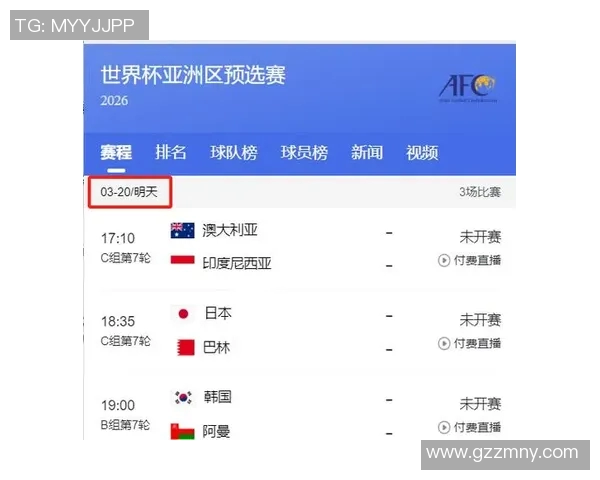The width and height of the screenshot is (600, 480).
Task: Click the Indonesia flag icon
Action: coord(182,260)
